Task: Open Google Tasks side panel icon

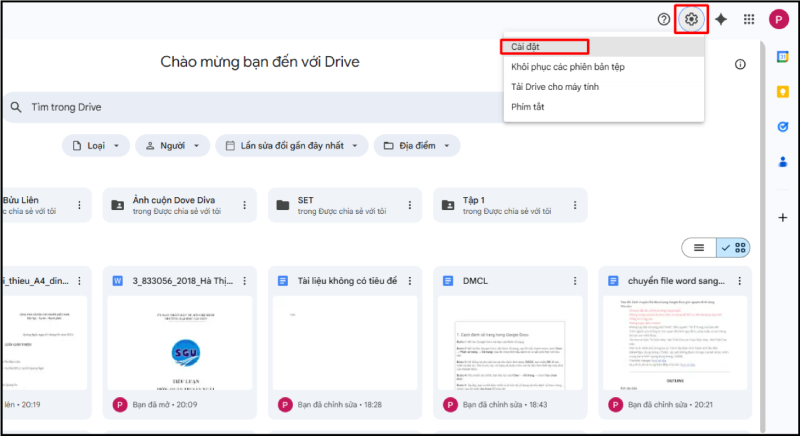Action: point(783,127)
